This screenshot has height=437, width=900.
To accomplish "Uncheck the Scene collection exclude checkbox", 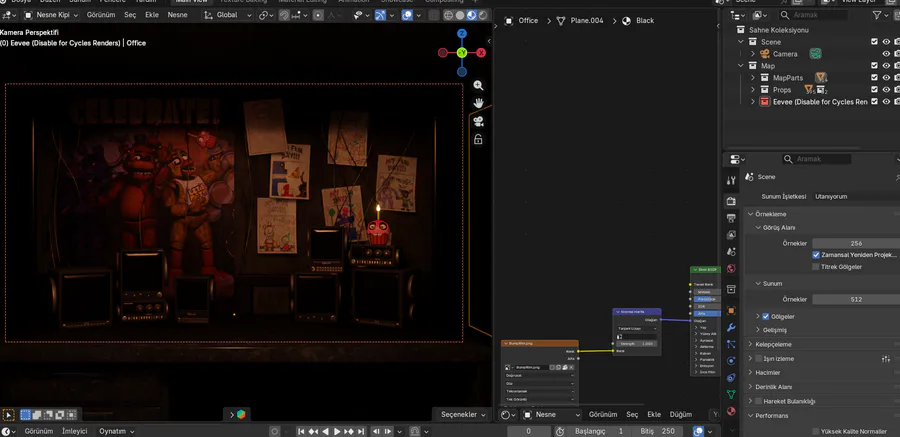I will point(874,42).
